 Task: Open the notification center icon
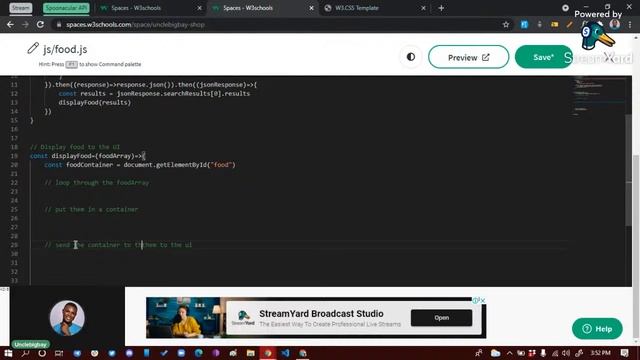pos(624,353)
